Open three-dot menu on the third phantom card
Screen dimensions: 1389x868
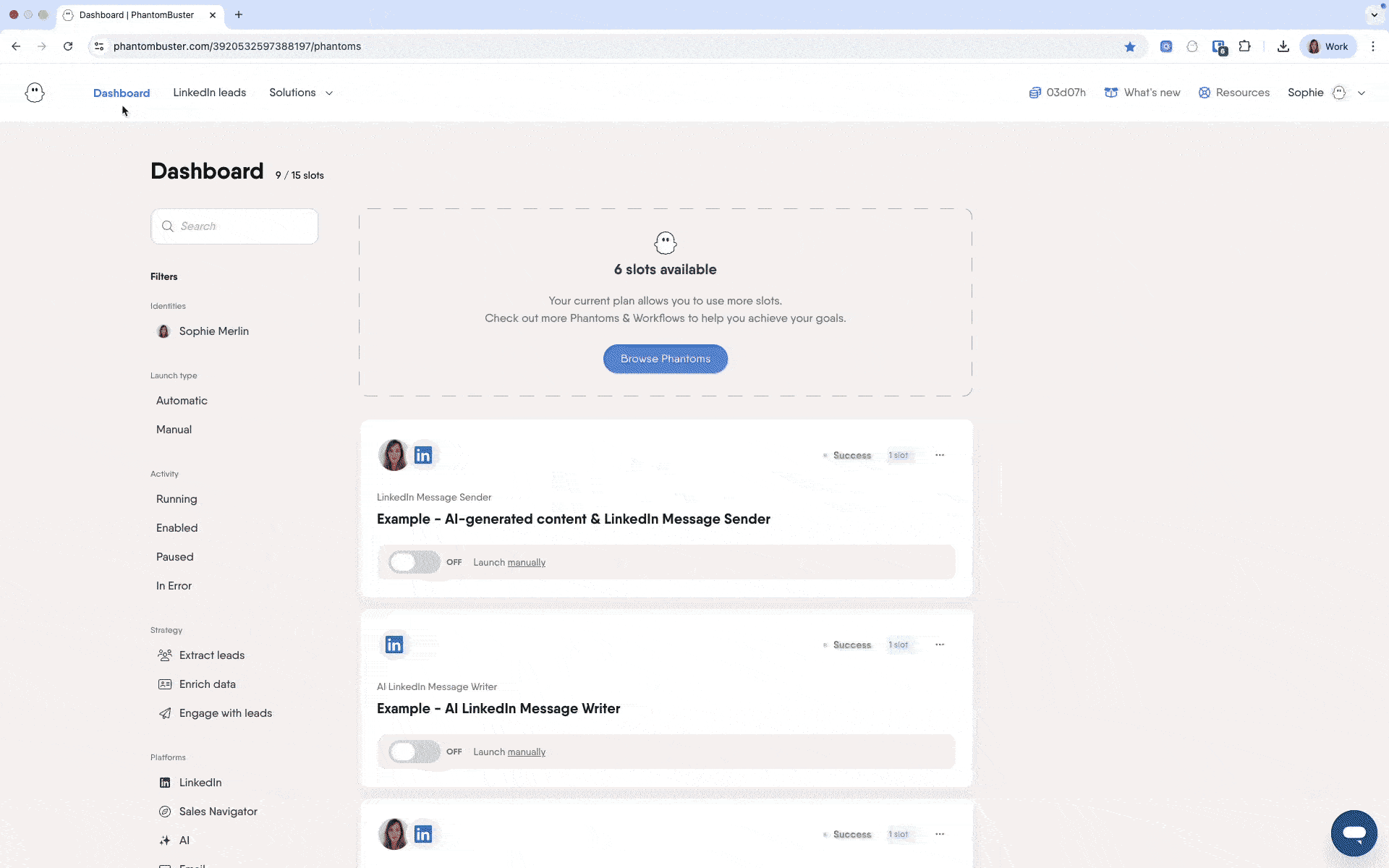[x=940, y=834]
